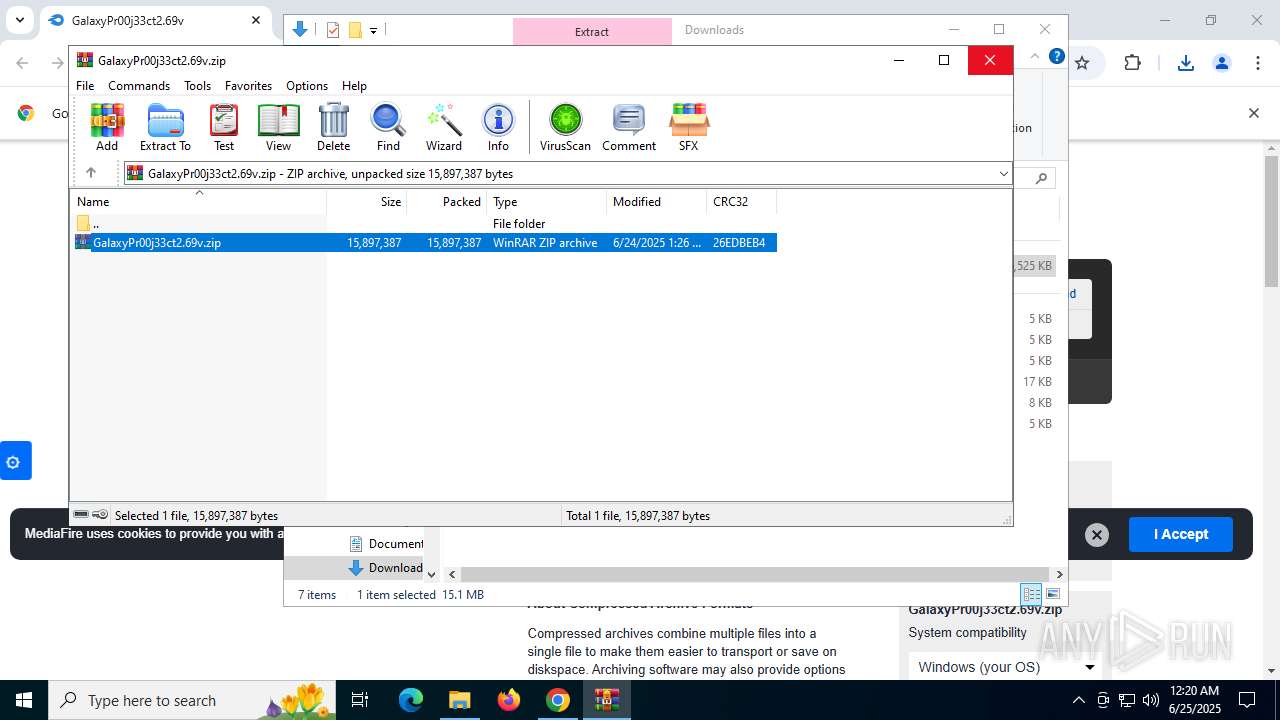Sort by Modified column header
This screenshot has height=720, width=1280.
pyautogui.click(x=657, y=202)
